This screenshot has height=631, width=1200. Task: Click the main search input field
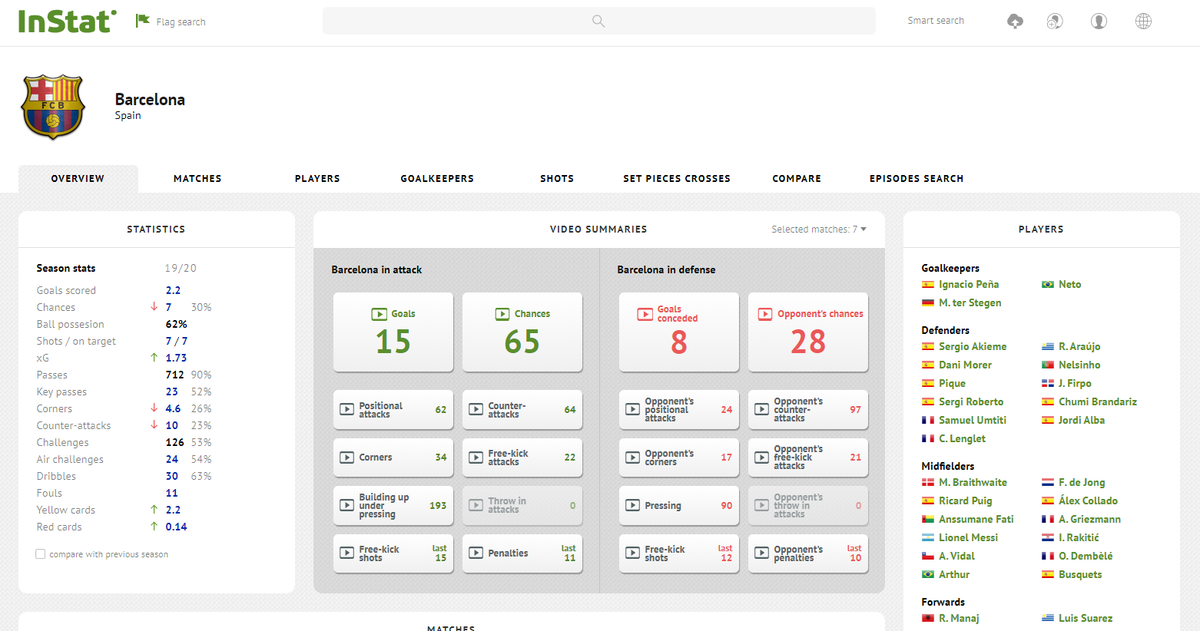click(598, 21)
